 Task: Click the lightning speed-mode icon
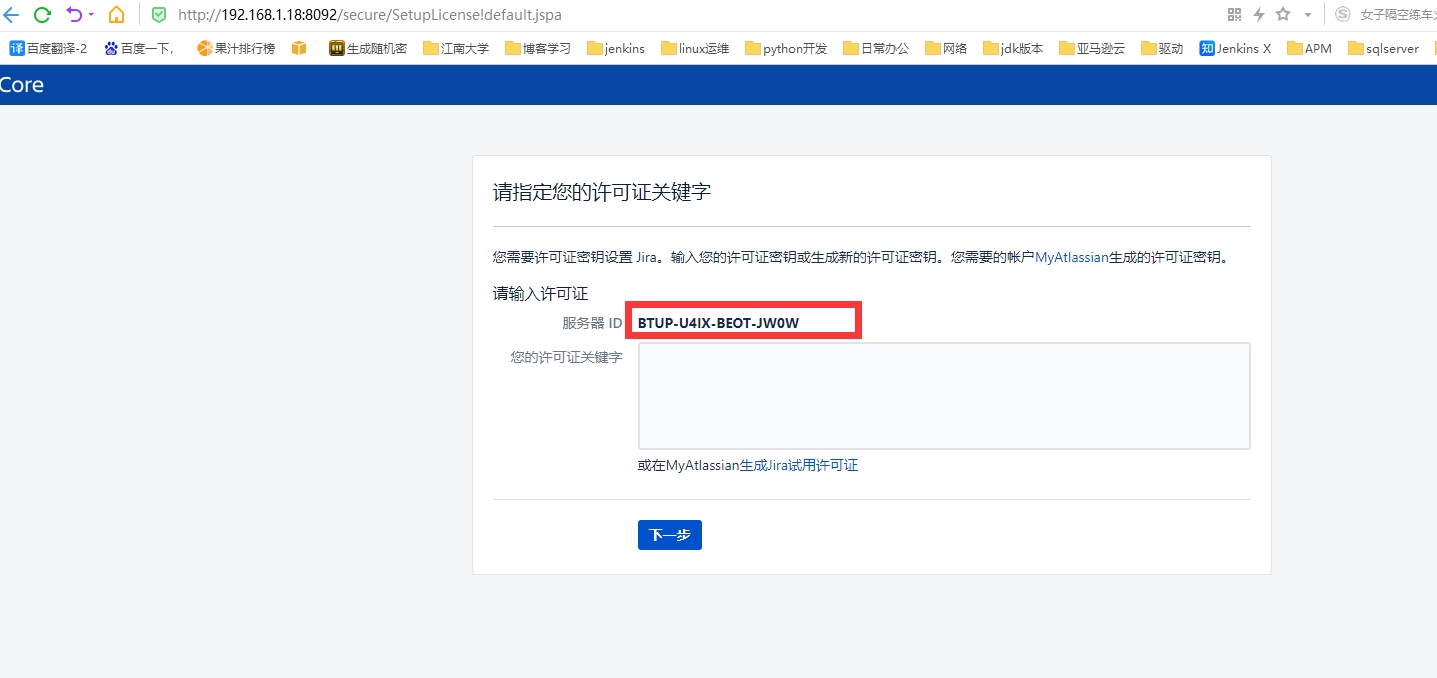coord(1259,15)
